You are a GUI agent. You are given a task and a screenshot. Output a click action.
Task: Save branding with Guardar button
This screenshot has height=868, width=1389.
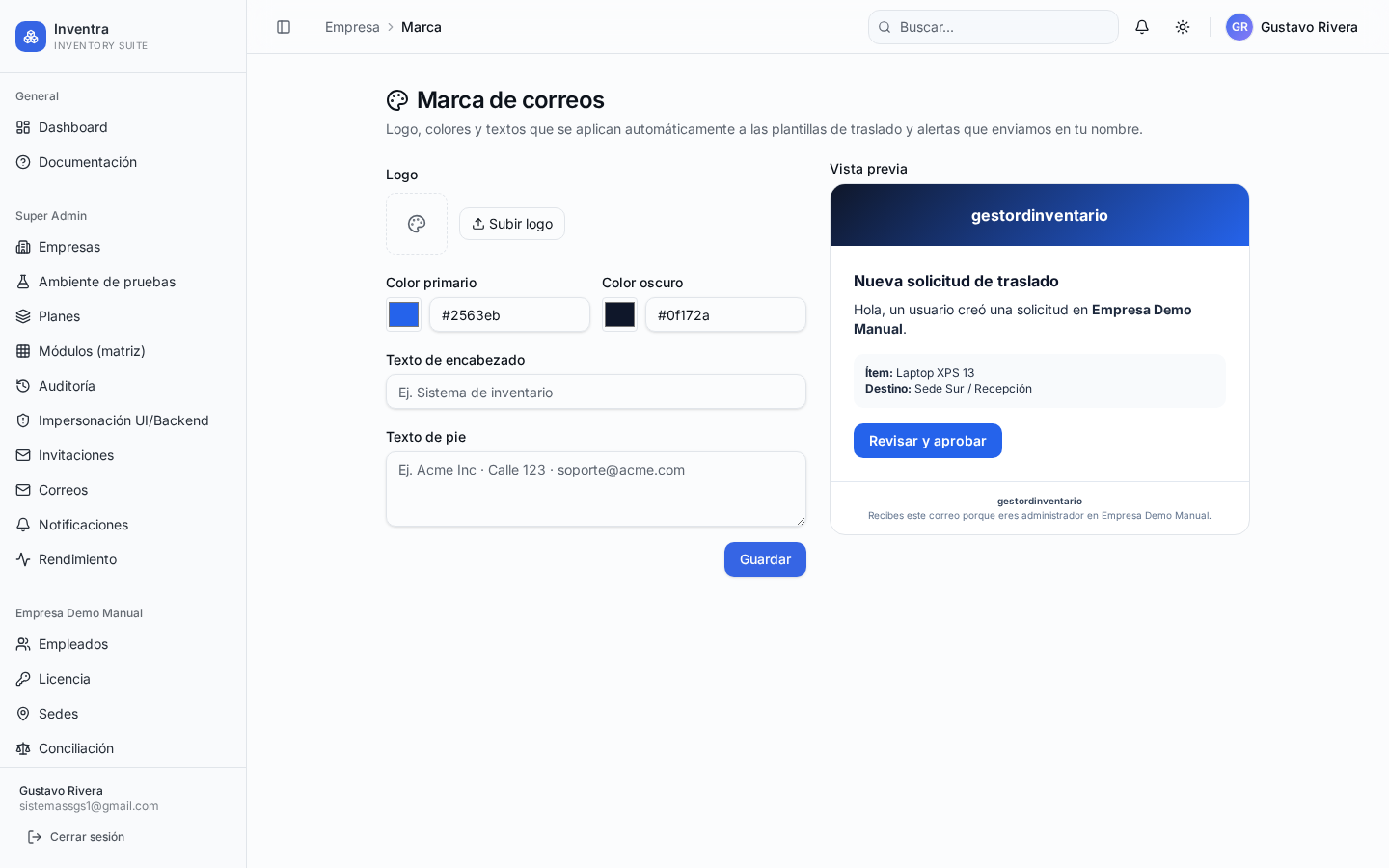click(765, 559)
